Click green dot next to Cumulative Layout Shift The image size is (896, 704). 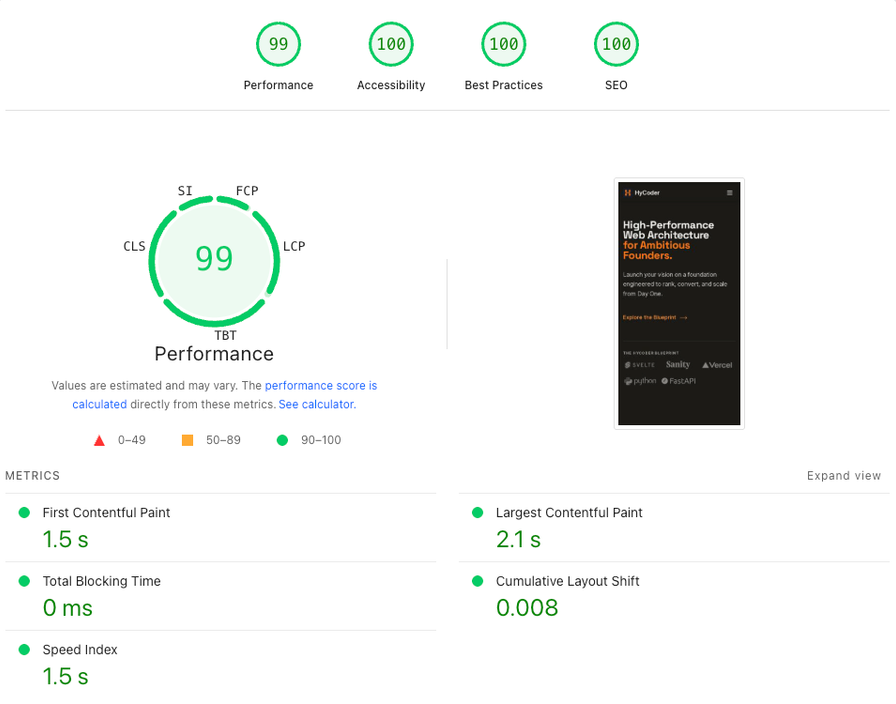click(x=477, y=581)
